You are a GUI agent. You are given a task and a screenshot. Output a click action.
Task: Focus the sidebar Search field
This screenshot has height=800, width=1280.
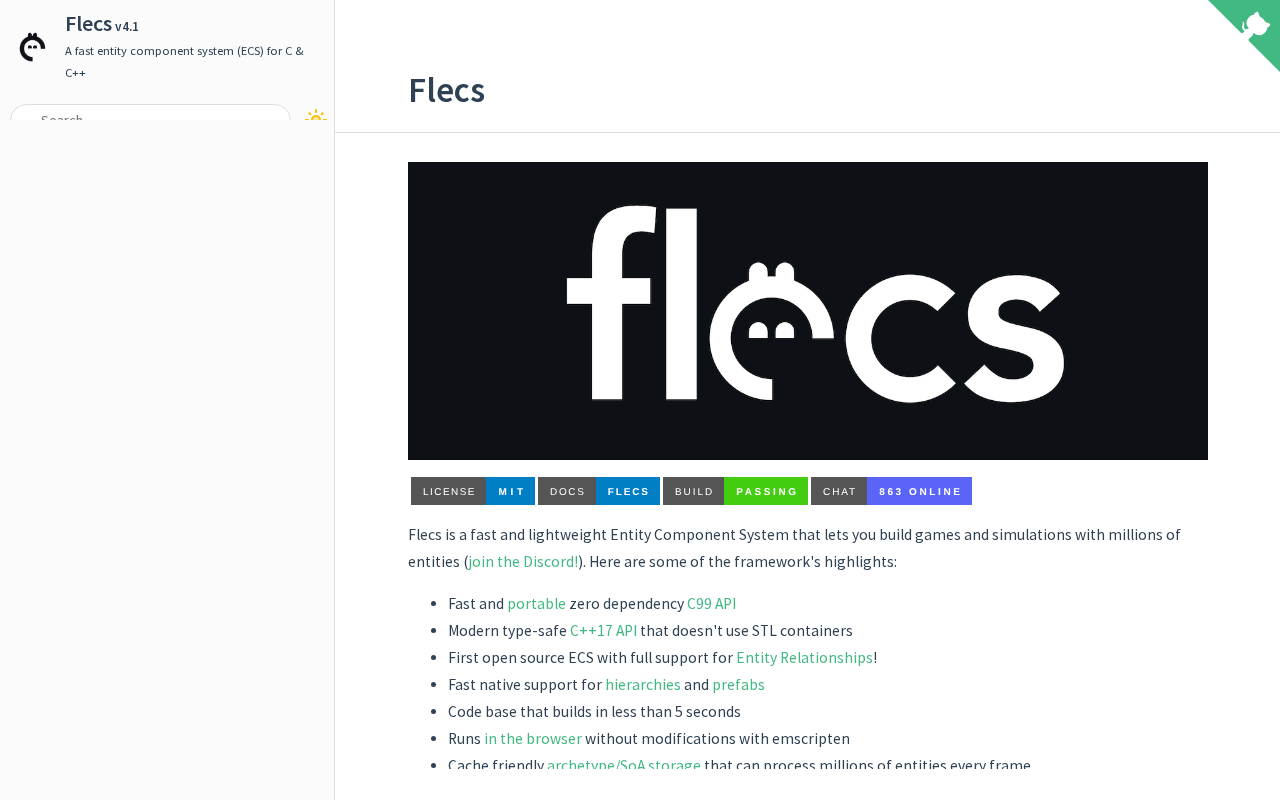point(150,113)
